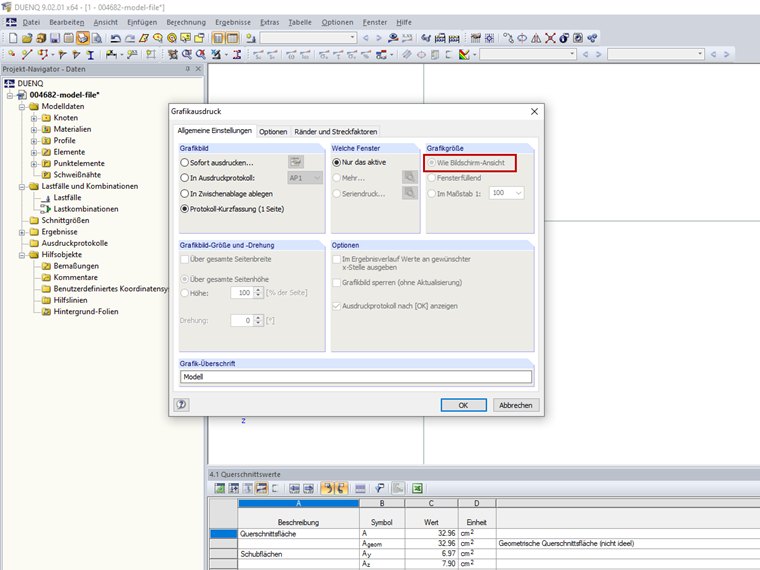Image resolution: width=760 pixels, height=570 pixels.
Task: Expand the Elemente tree node
Action: coord(34,152)
